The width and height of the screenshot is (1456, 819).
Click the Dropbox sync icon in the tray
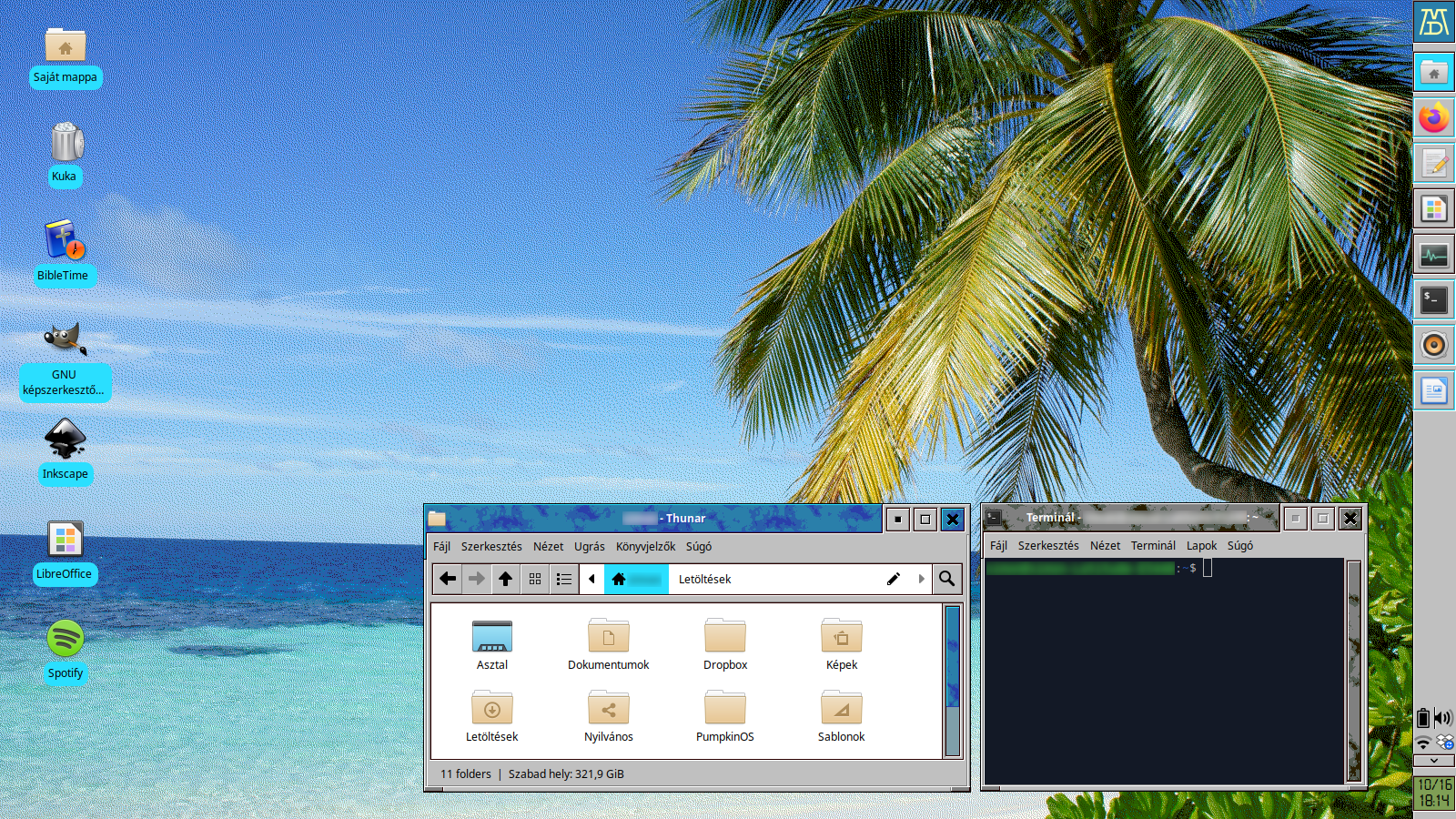coord(1444,743)
